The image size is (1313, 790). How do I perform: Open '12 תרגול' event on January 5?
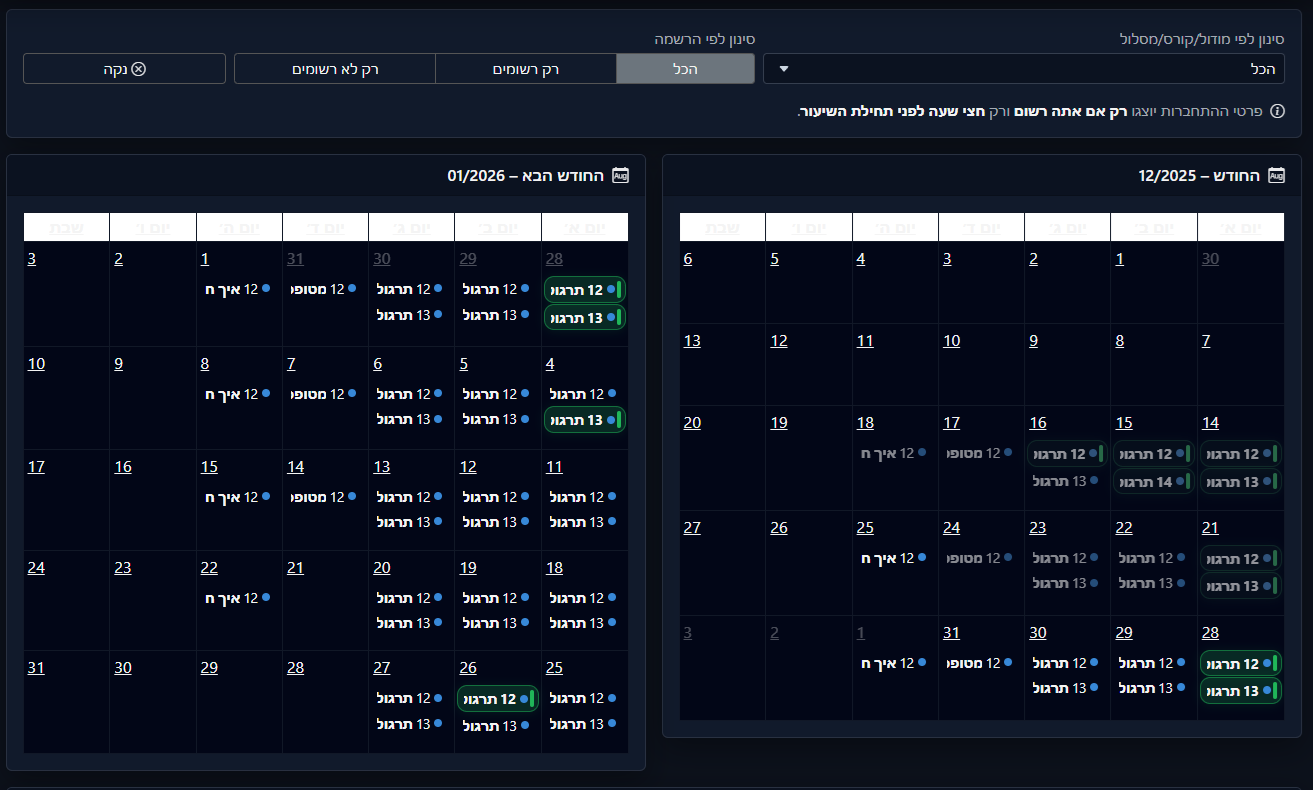point(497,394)
